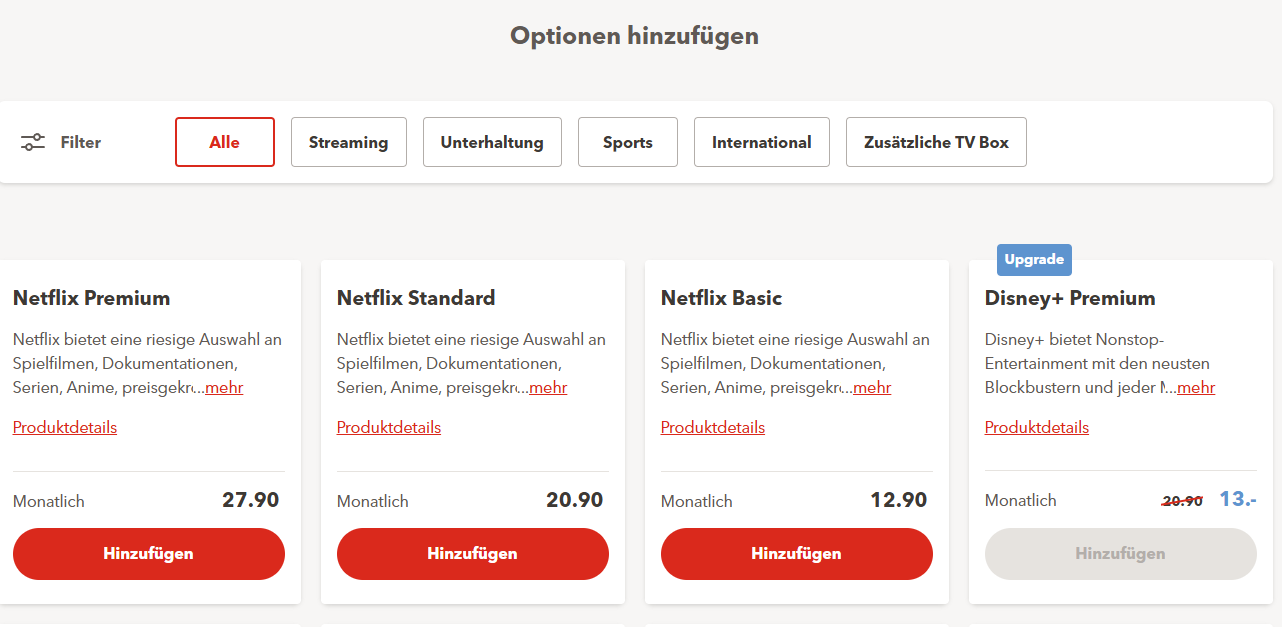This screenshot has width=1282, height=627.
Task: Select the Zusätzliche TV Box tab
Action: [936, 142]
